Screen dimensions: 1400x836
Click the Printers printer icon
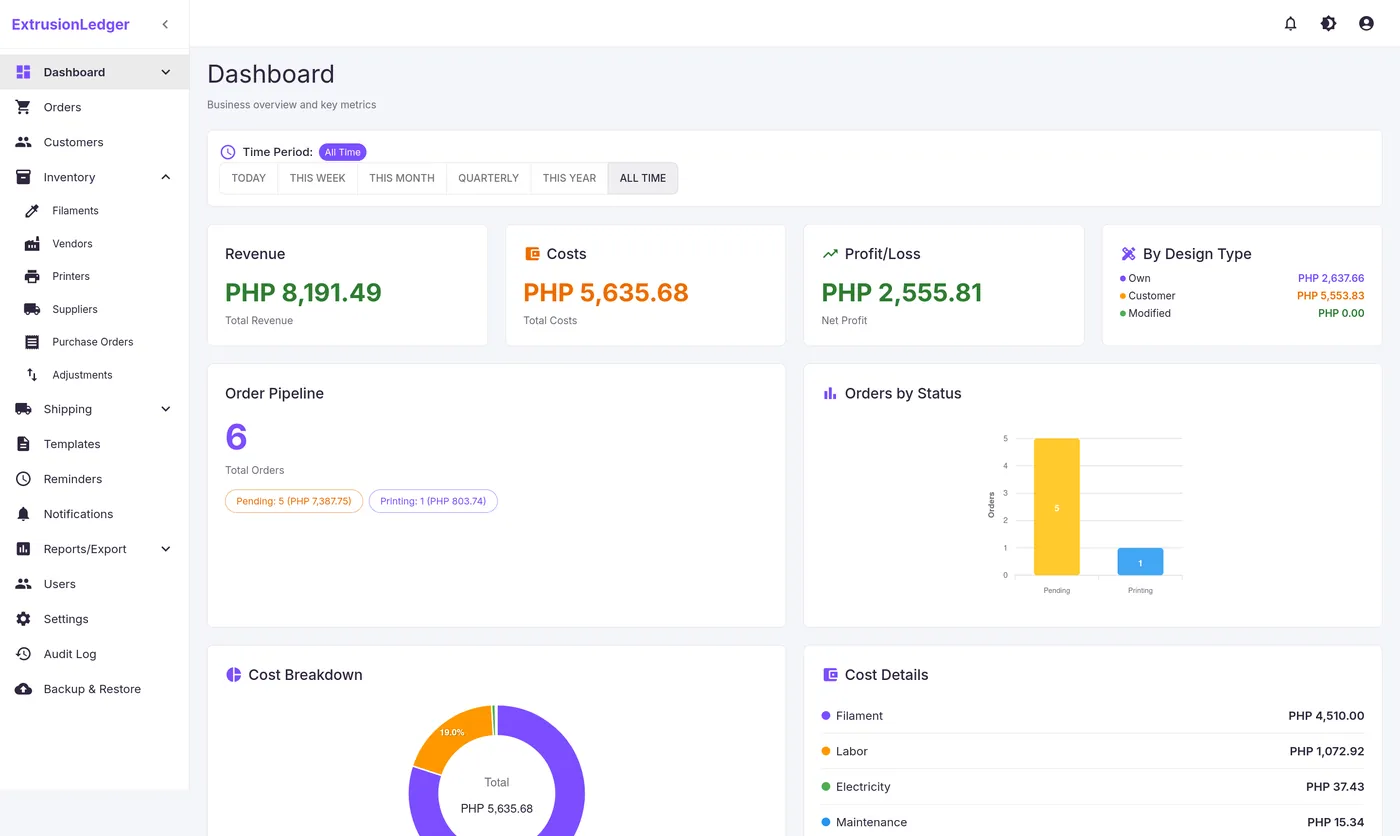coord(32,276)
